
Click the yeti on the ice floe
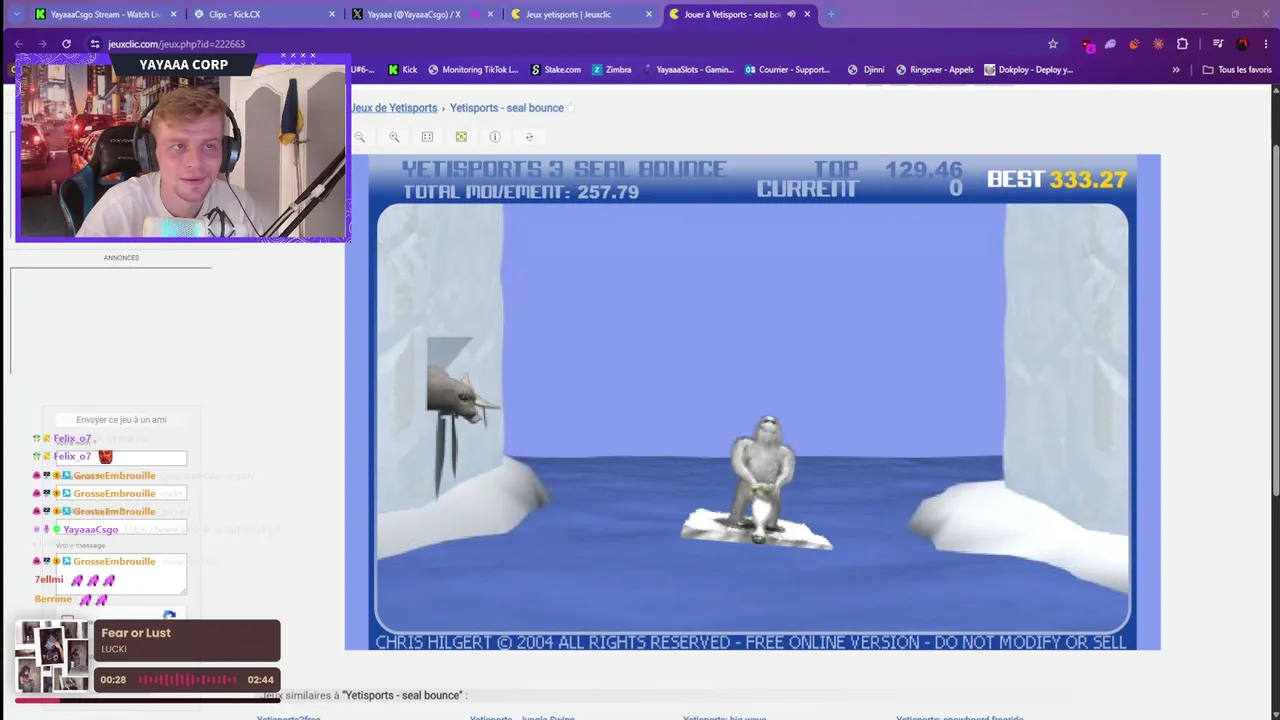click(x=763, y=478)
